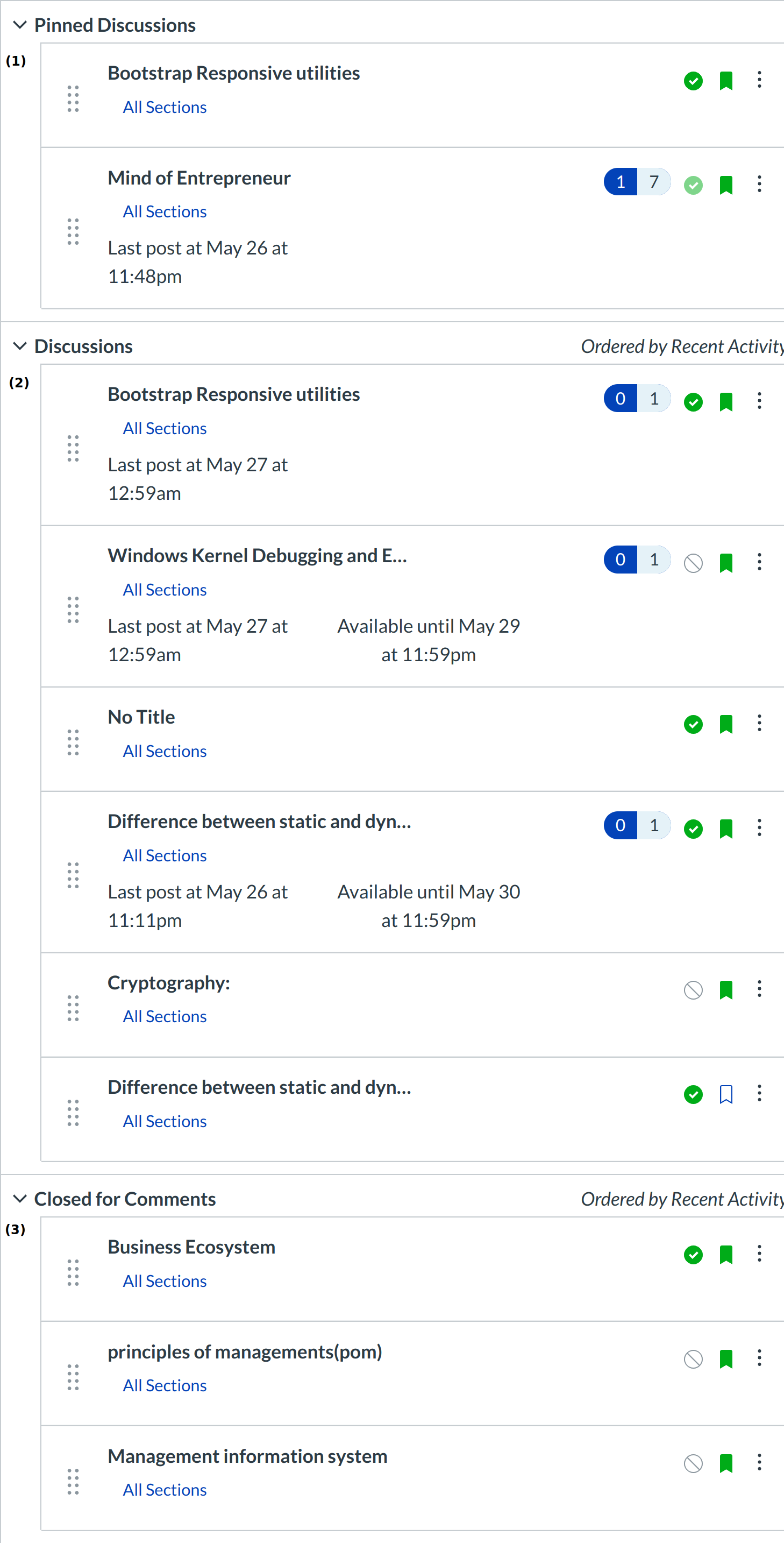Open options menu for Cryptography discussion
The image size is (784, 1543).
pos(759,989)
